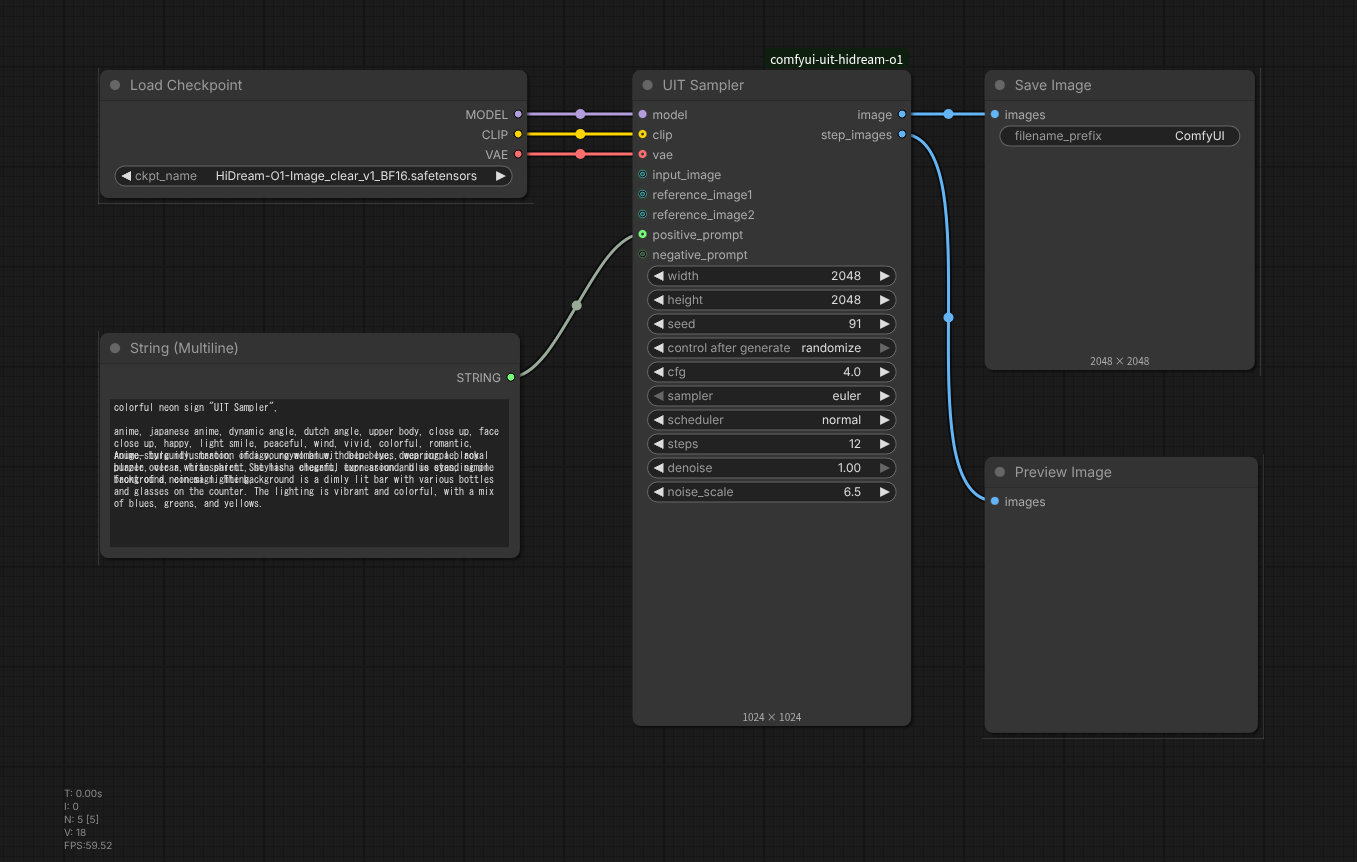Open the ckpt_name checkpoint dropdown
Screen dimensions: 1357x862
[314, 176]
